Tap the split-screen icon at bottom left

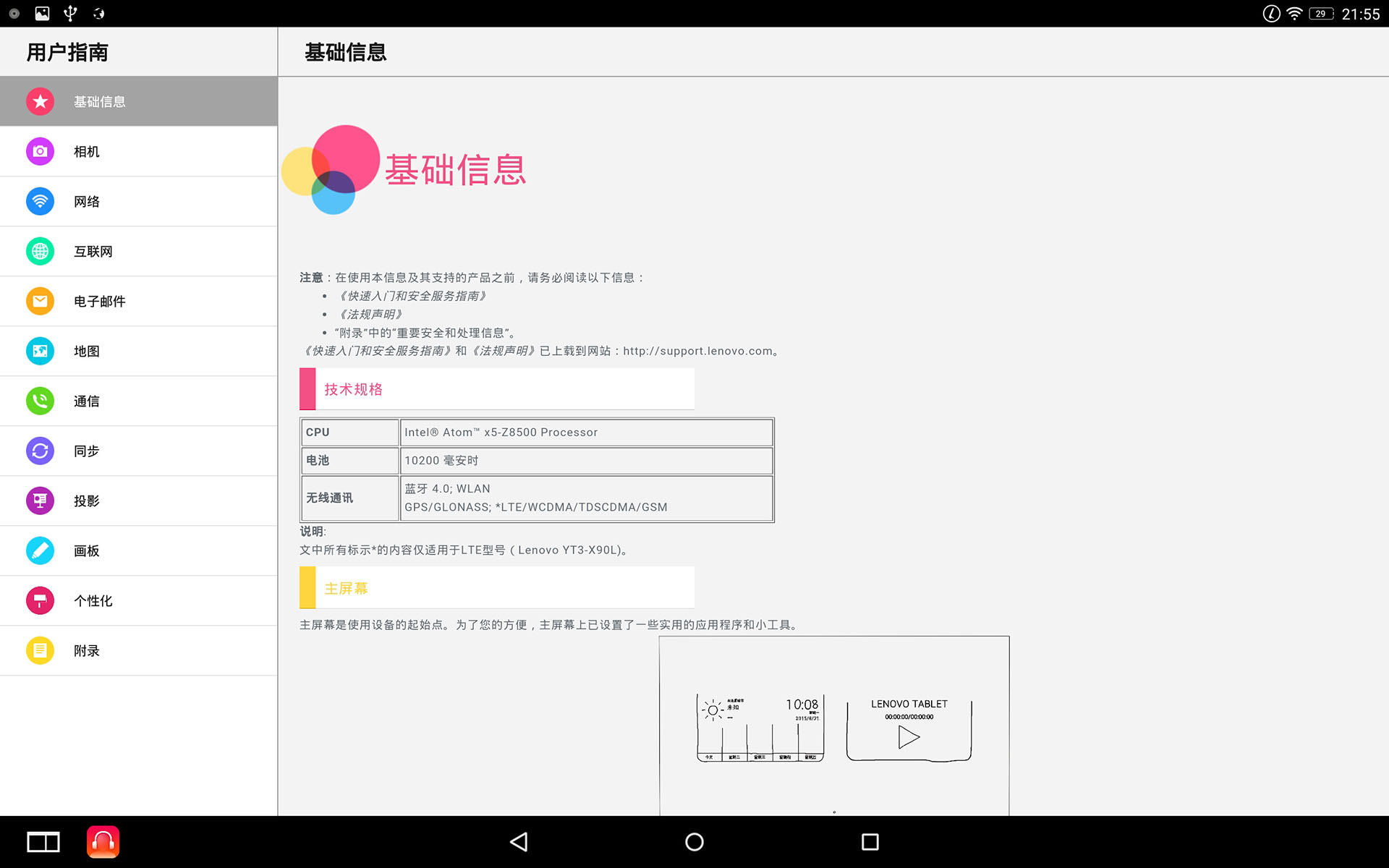tap(43, 841)
